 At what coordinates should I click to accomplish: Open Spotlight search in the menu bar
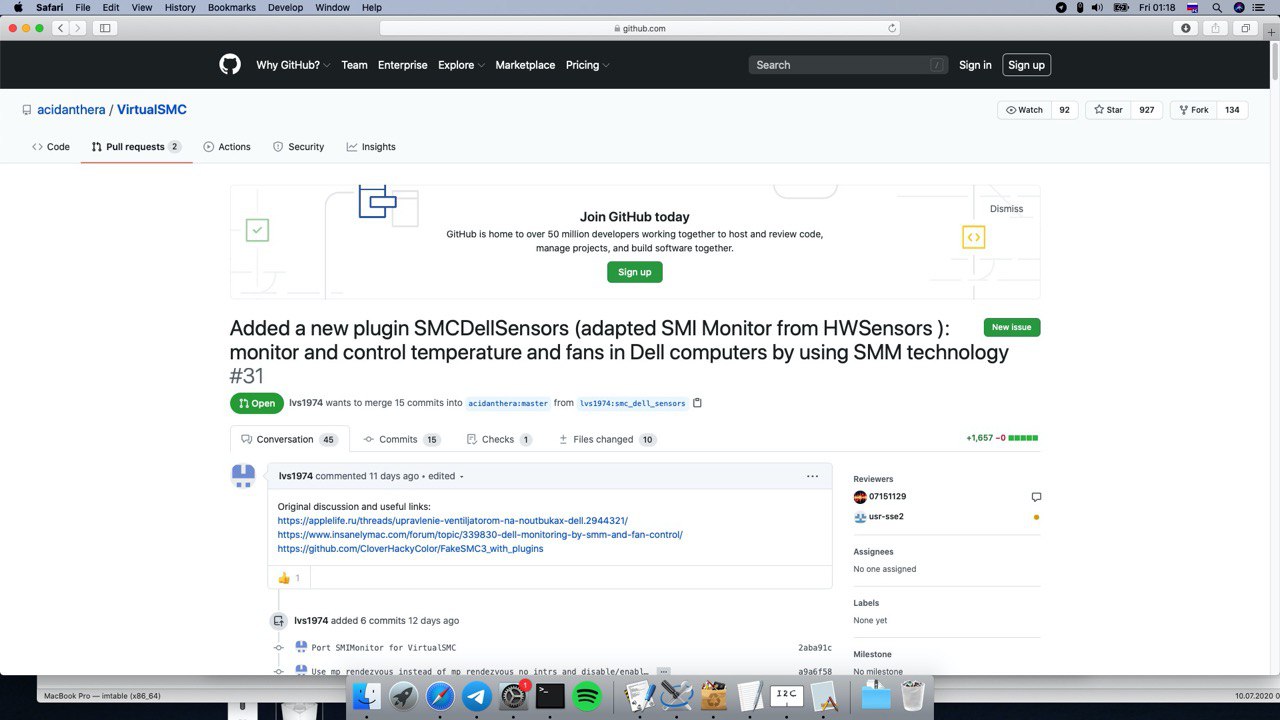[x=1216, y=7]
